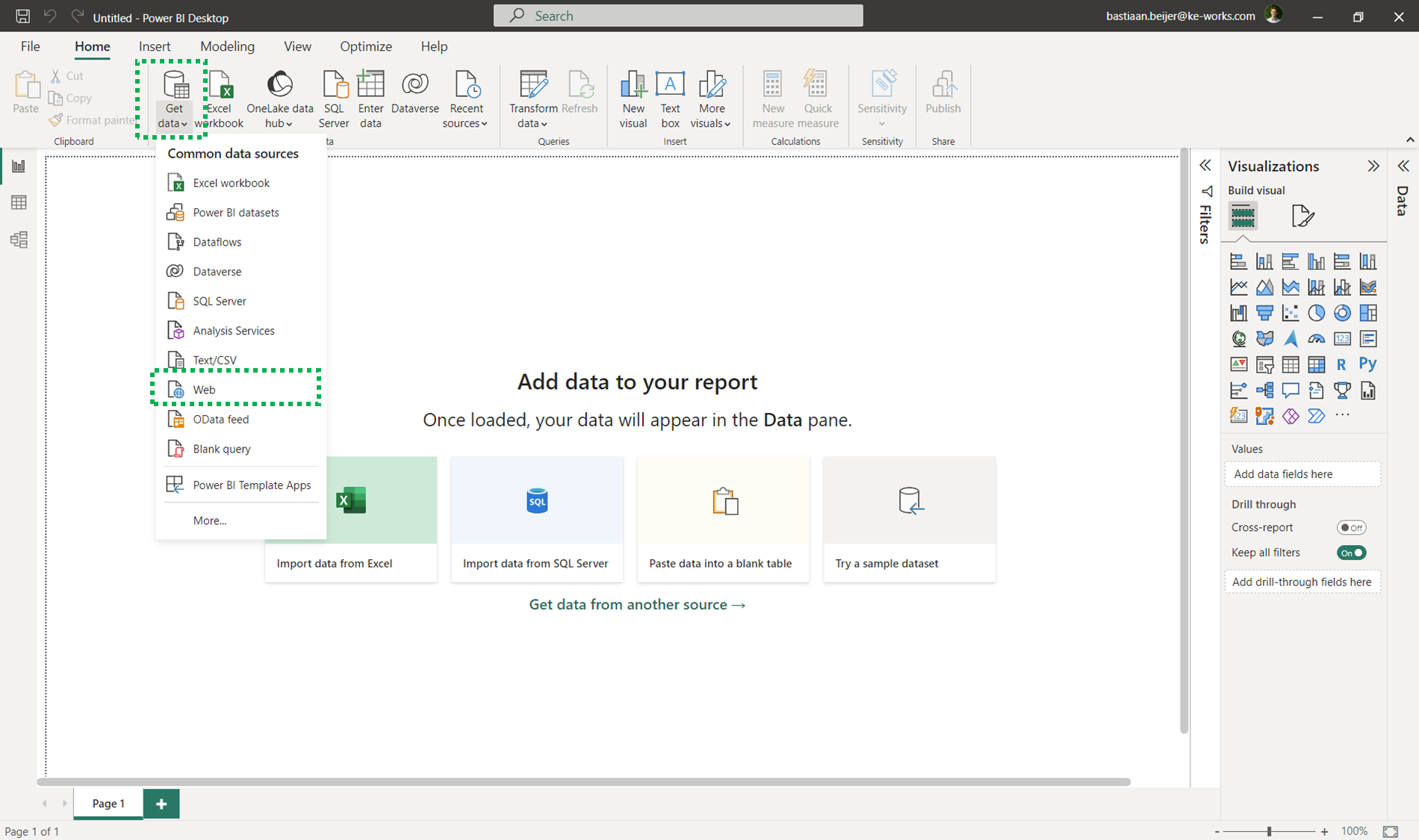Click Get data from another source link

tap(637, 605)
